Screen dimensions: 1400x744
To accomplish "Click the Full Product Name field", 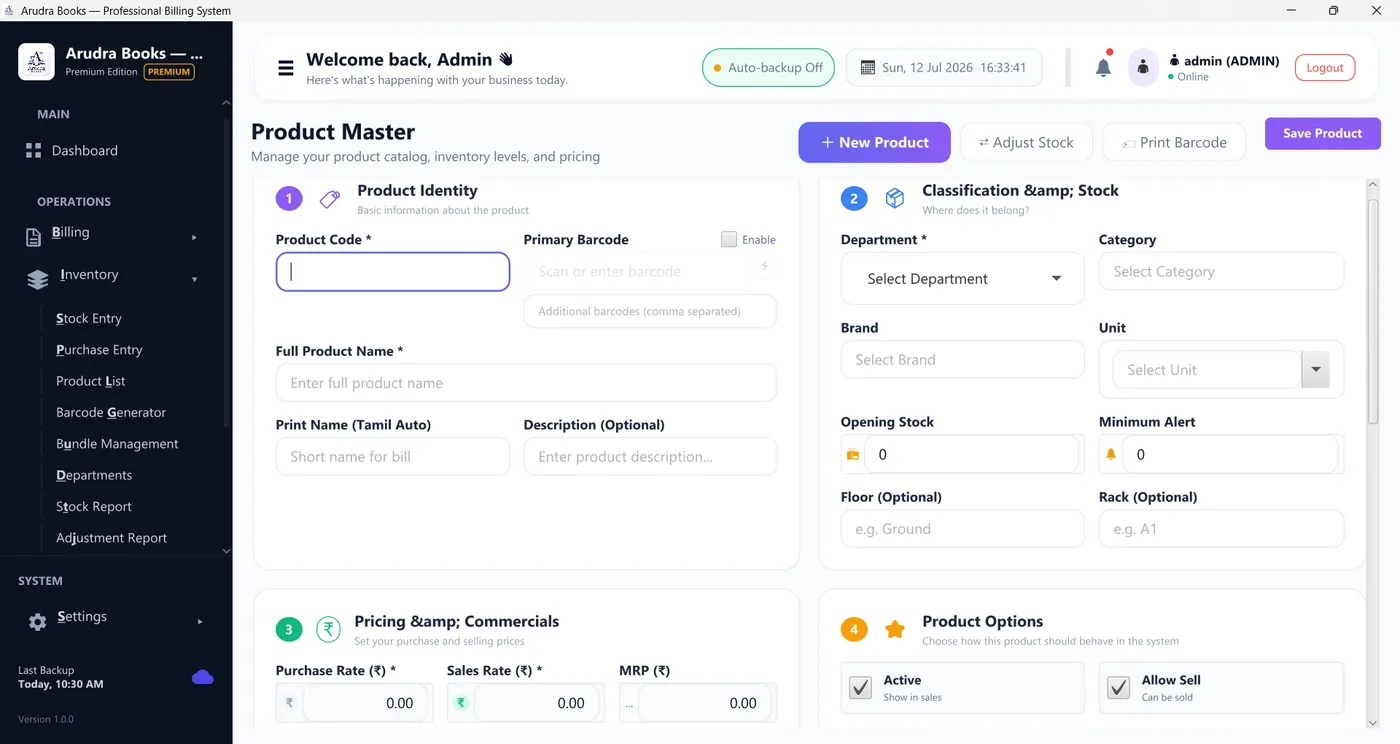I will pos(526,383).
